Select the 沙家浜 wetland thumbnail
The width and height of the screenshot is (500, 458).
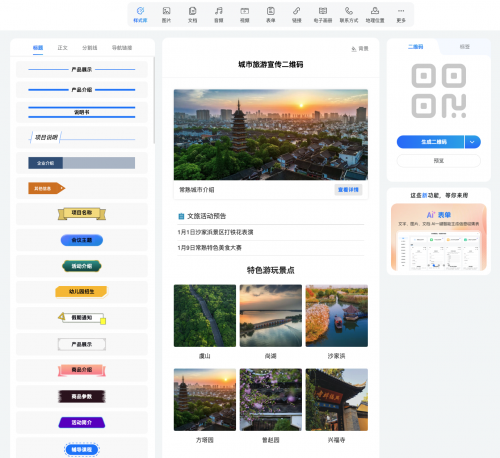337,316
